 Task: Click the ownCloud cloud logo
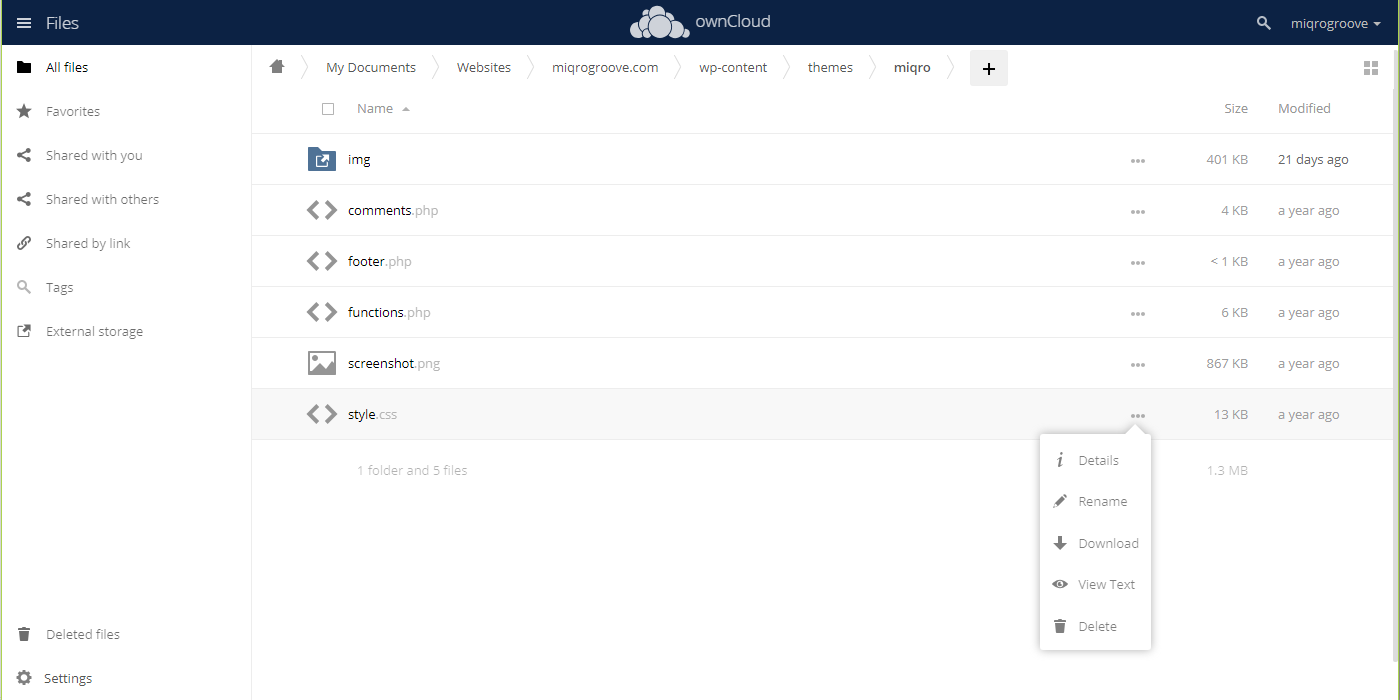click(659, 22)
